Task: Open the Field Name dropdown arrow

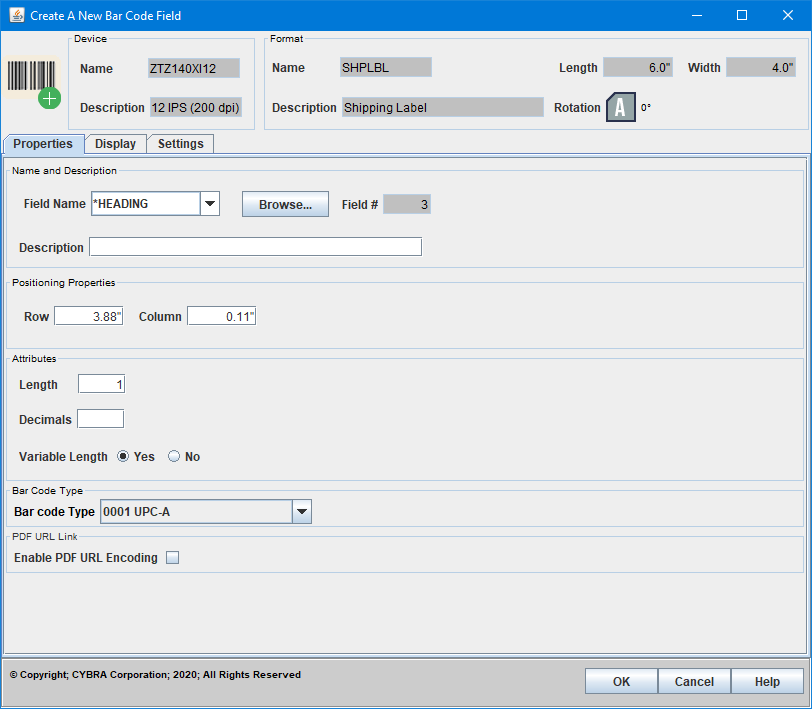Action: 210,204
